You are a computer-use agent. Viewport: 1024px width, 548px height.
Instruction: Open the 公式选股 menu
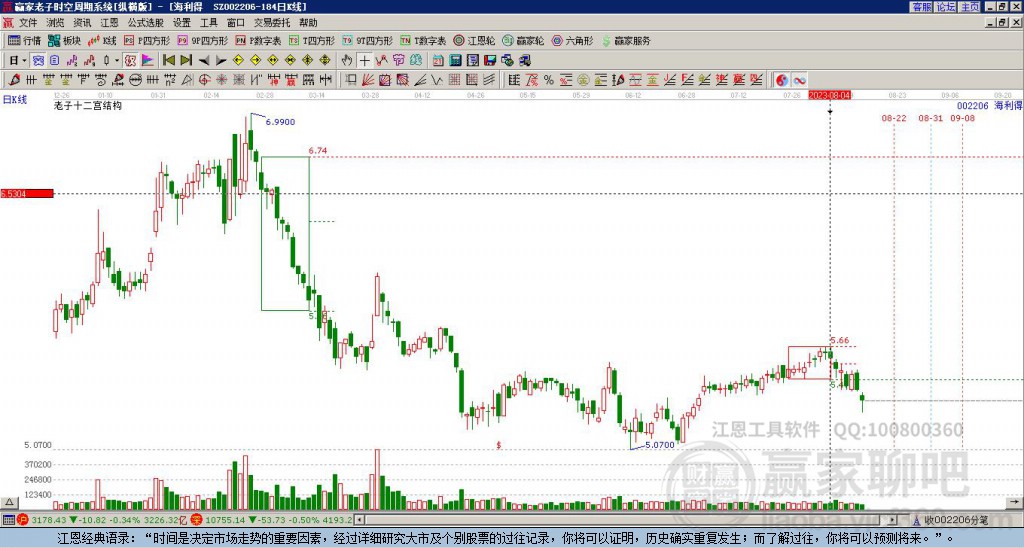pos(146,23)
